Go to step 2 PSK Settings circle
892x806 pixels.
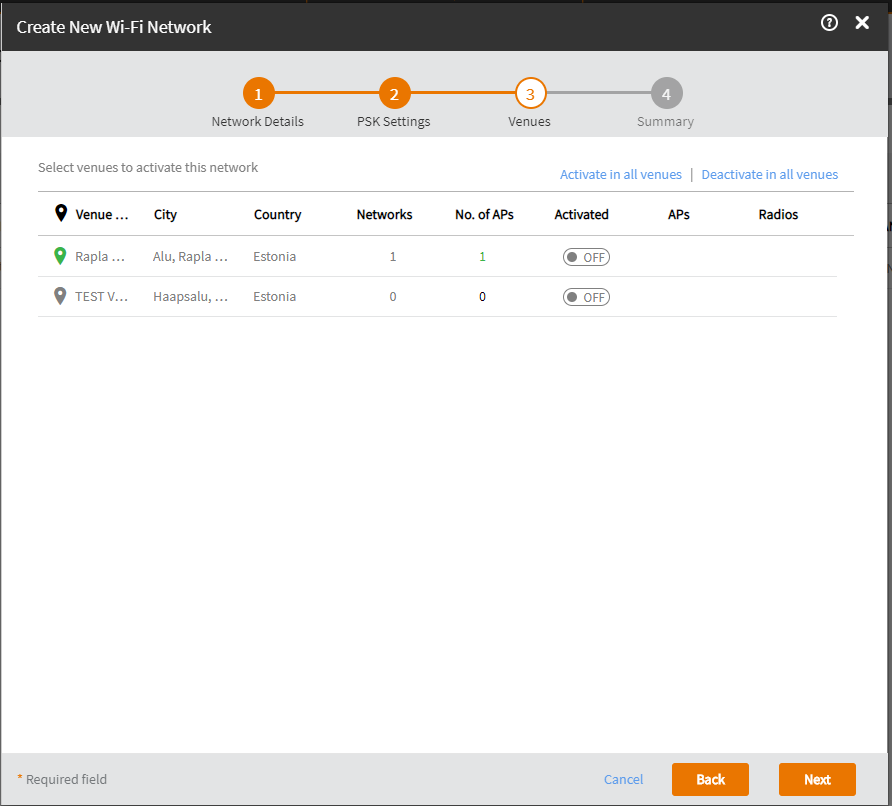pyautogui.click(x=394, y=95)
